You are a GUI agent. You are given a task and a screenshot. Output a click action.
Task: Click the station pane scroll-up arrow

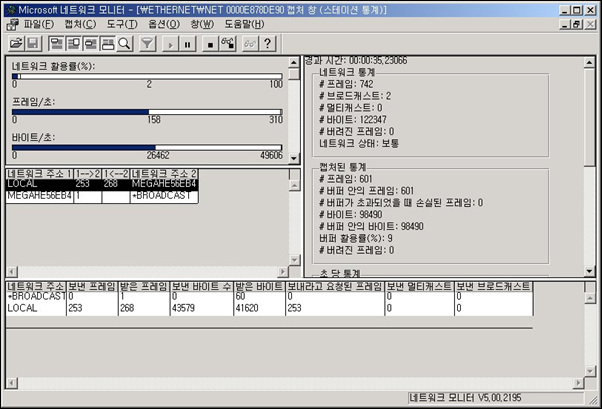pos(590,298)
